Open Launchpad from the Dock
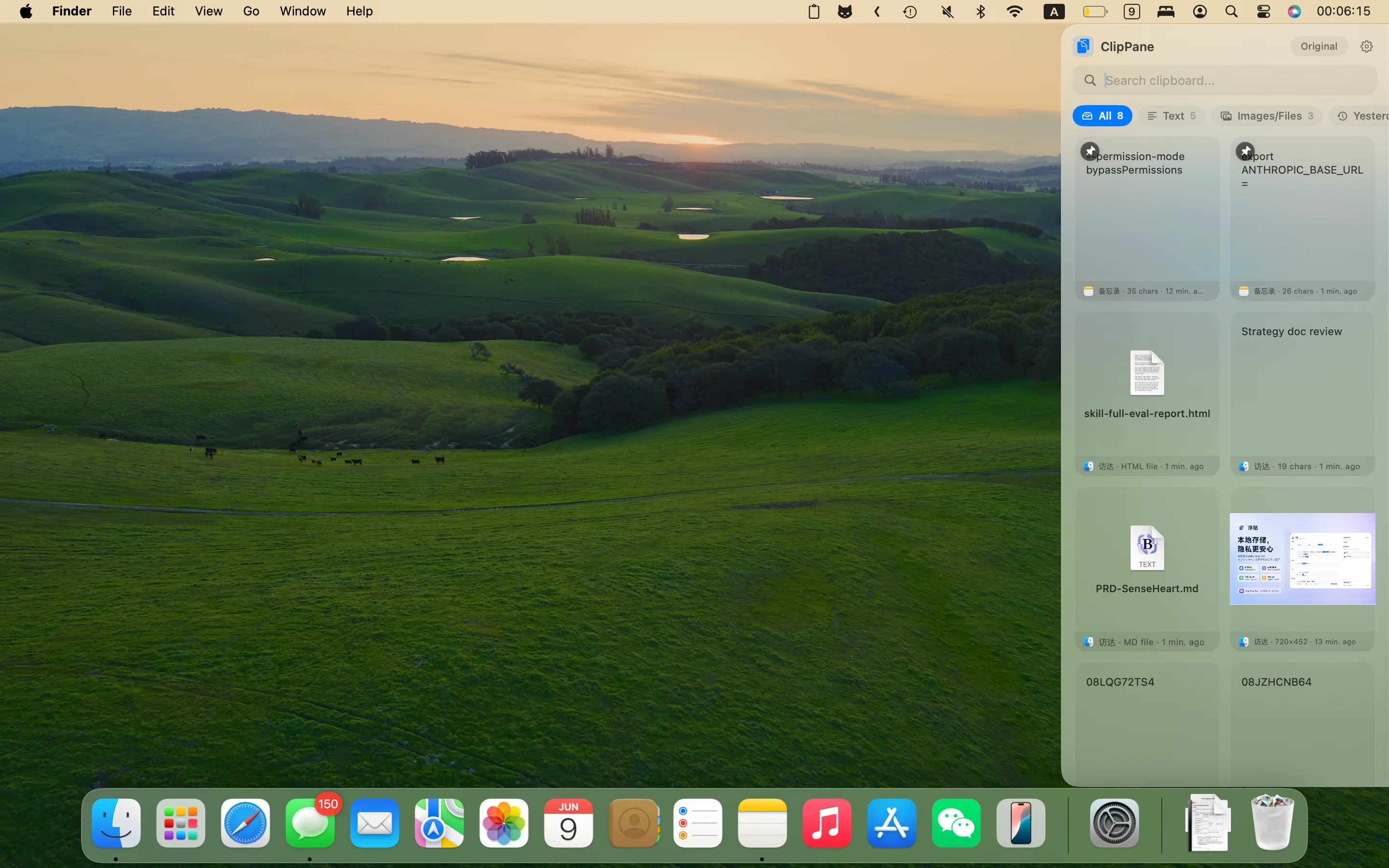The image size is (1389, 868). pos(181,823)
